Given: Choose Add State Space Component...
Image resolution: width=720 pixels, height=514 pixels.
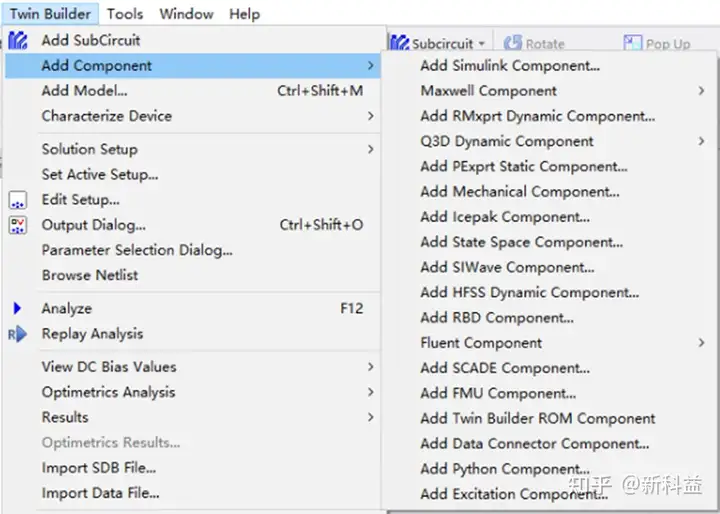Looking at the screenshot, I should coord(550,242).
